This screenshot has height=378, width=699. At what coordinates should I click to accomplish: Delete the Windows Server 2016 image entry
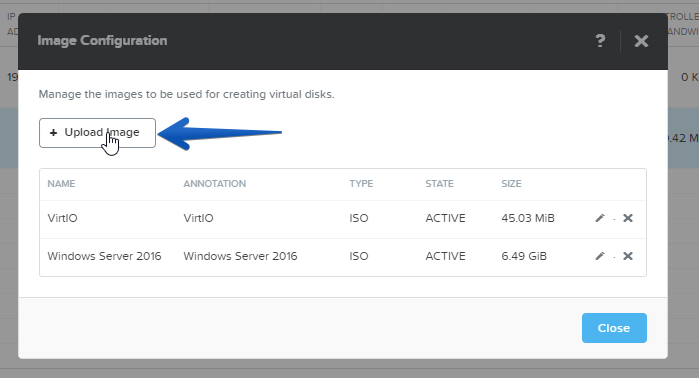pos(628,256)
